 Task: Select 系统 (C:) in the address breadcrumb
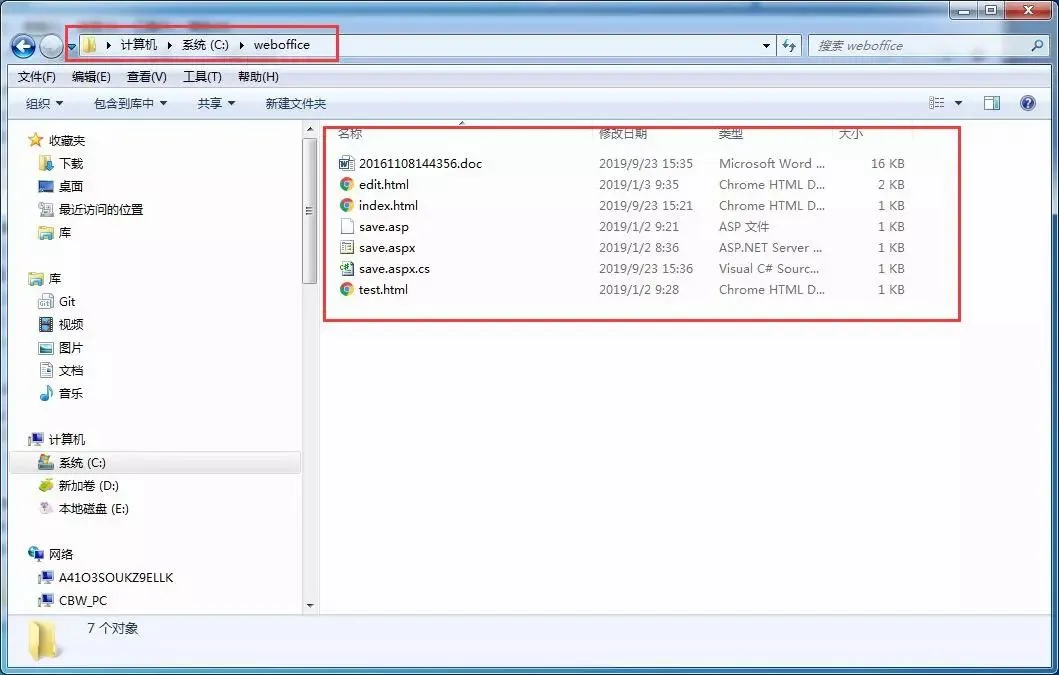[205, 45]
